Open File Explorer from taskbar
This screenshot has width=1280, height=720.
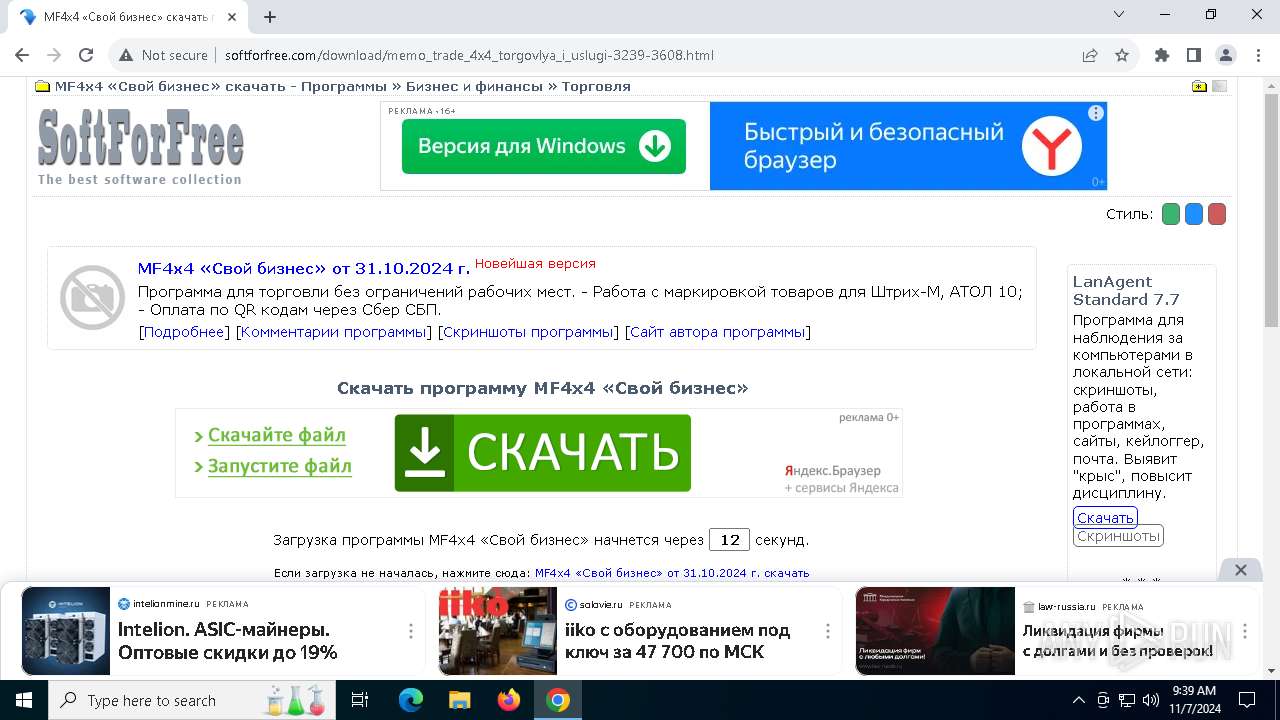(459, 700)
